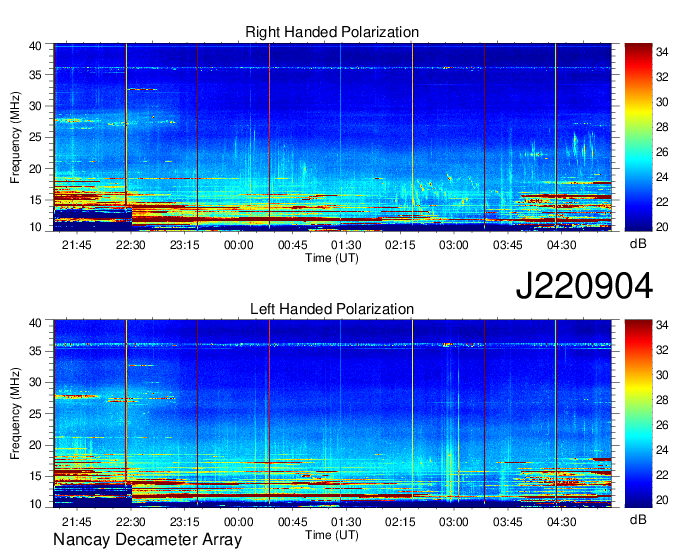Click the 30 MHz tick on Right Handed frequency axis
The height and width of the screenshot is (552, 680).
[35, 106]
